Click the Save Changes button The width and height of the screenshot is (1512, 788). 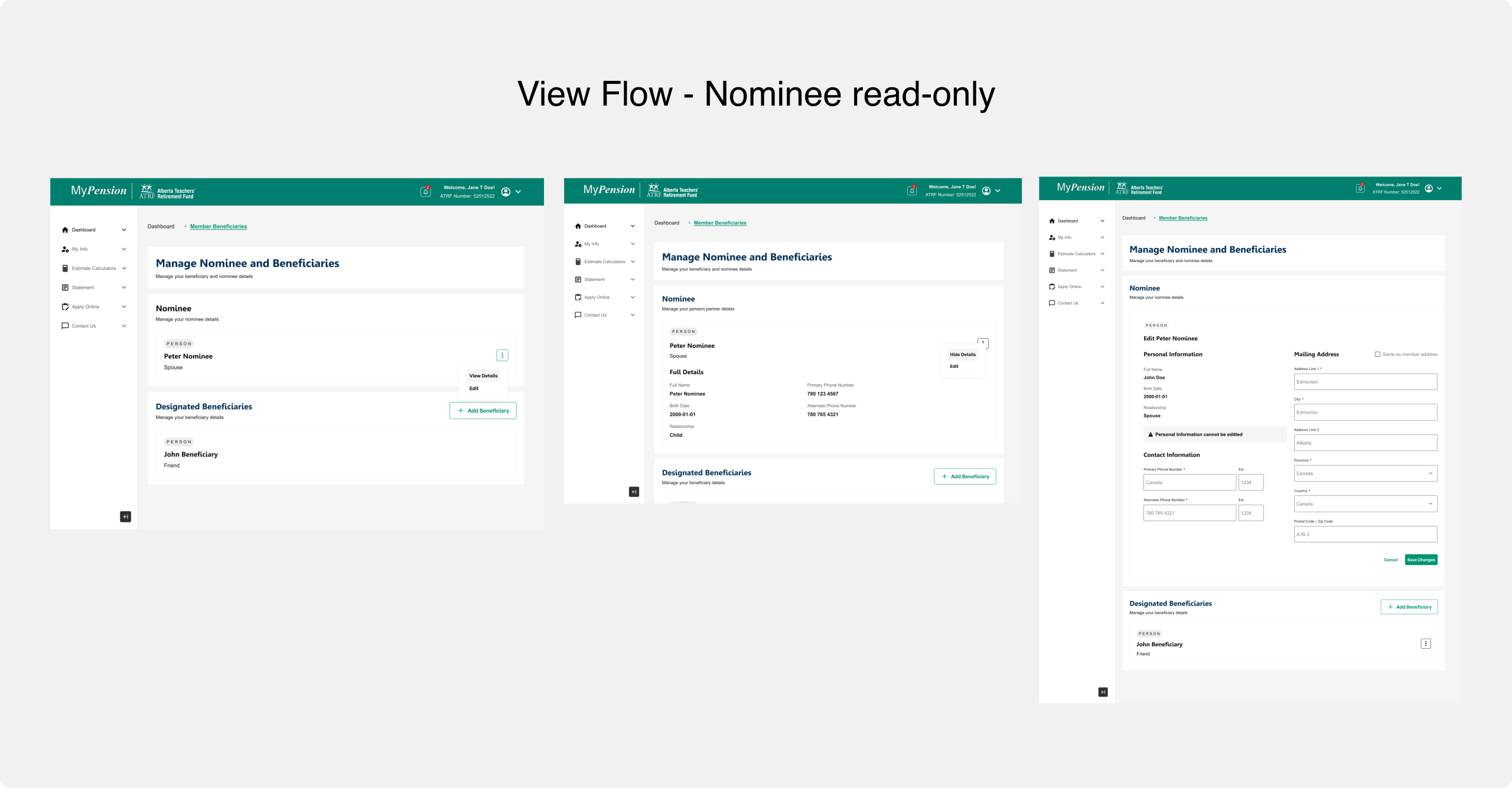coord(1420,560)
